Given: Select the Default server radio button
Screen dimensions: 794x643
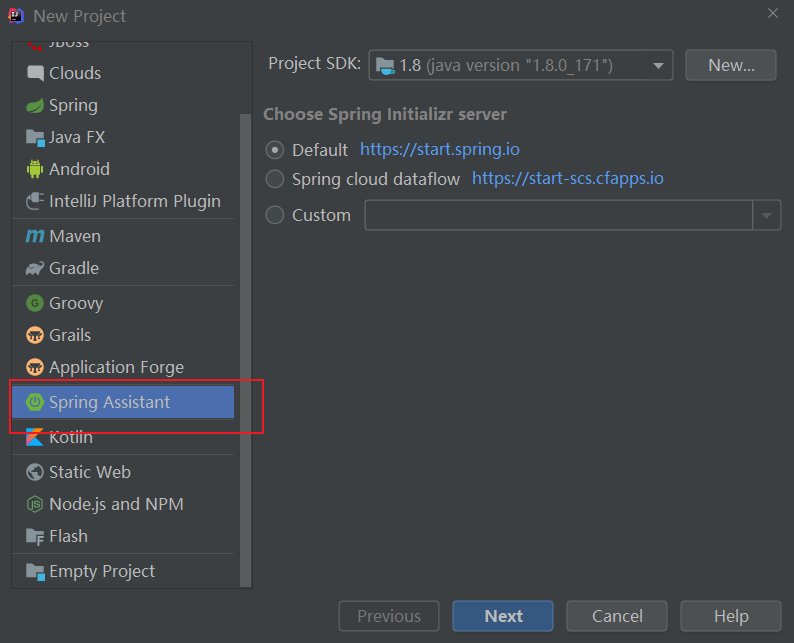Looking at the screenshot, I should [x=275, y=150].
